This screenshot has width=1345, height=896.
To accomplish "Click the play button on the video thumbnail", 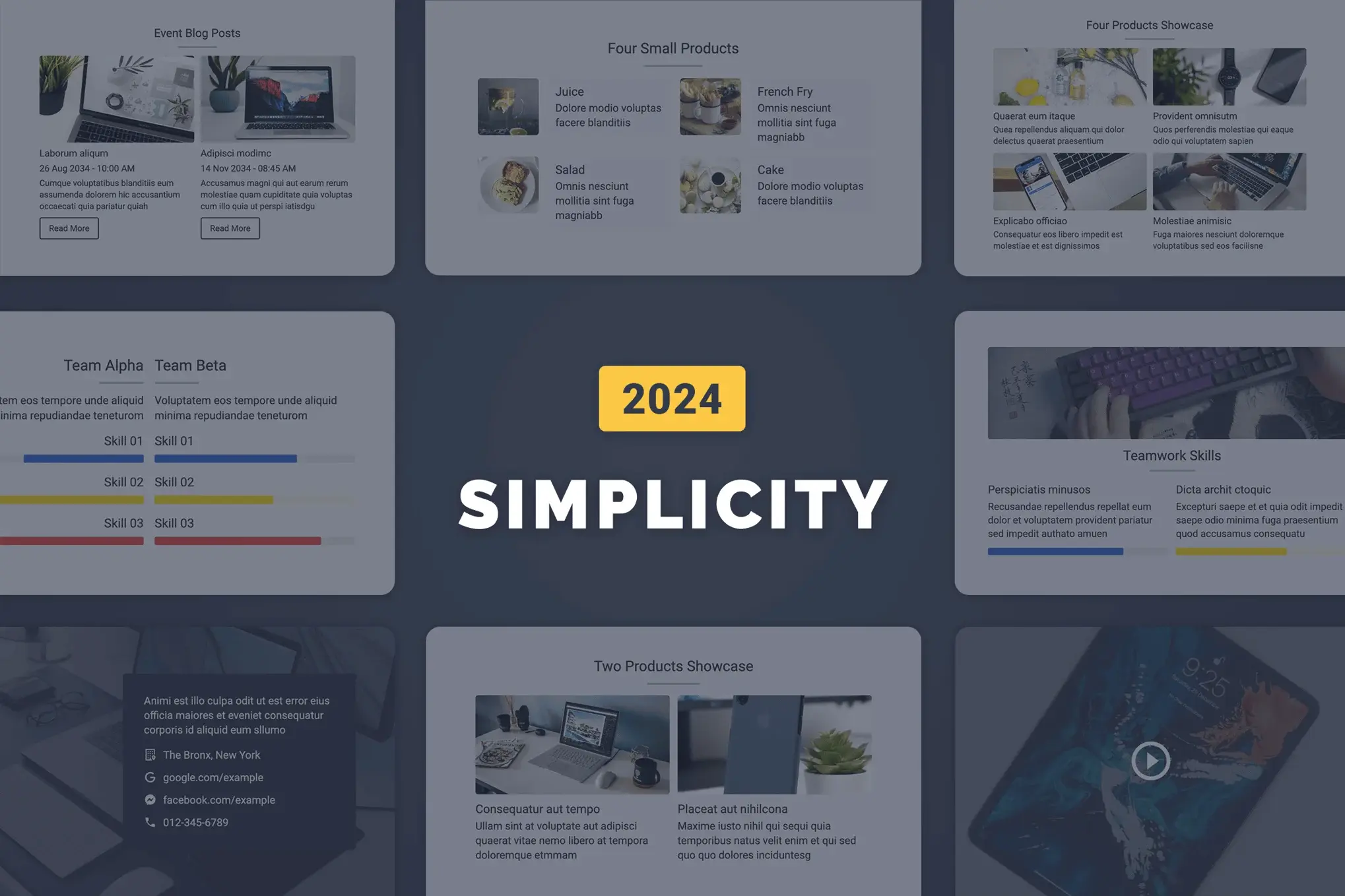I will [1151, 760].
